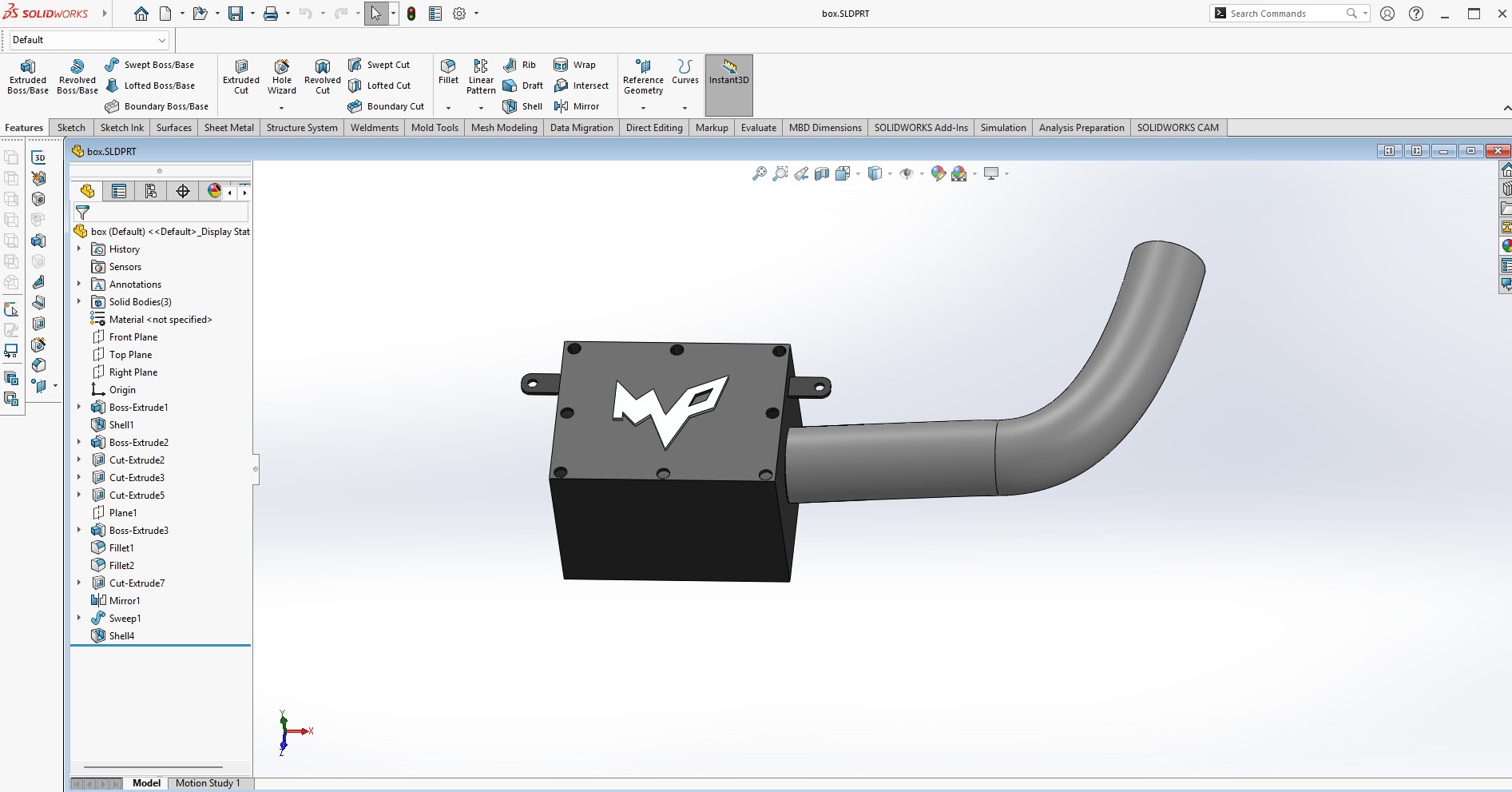Apply the Draft feature

click(523, 86)
